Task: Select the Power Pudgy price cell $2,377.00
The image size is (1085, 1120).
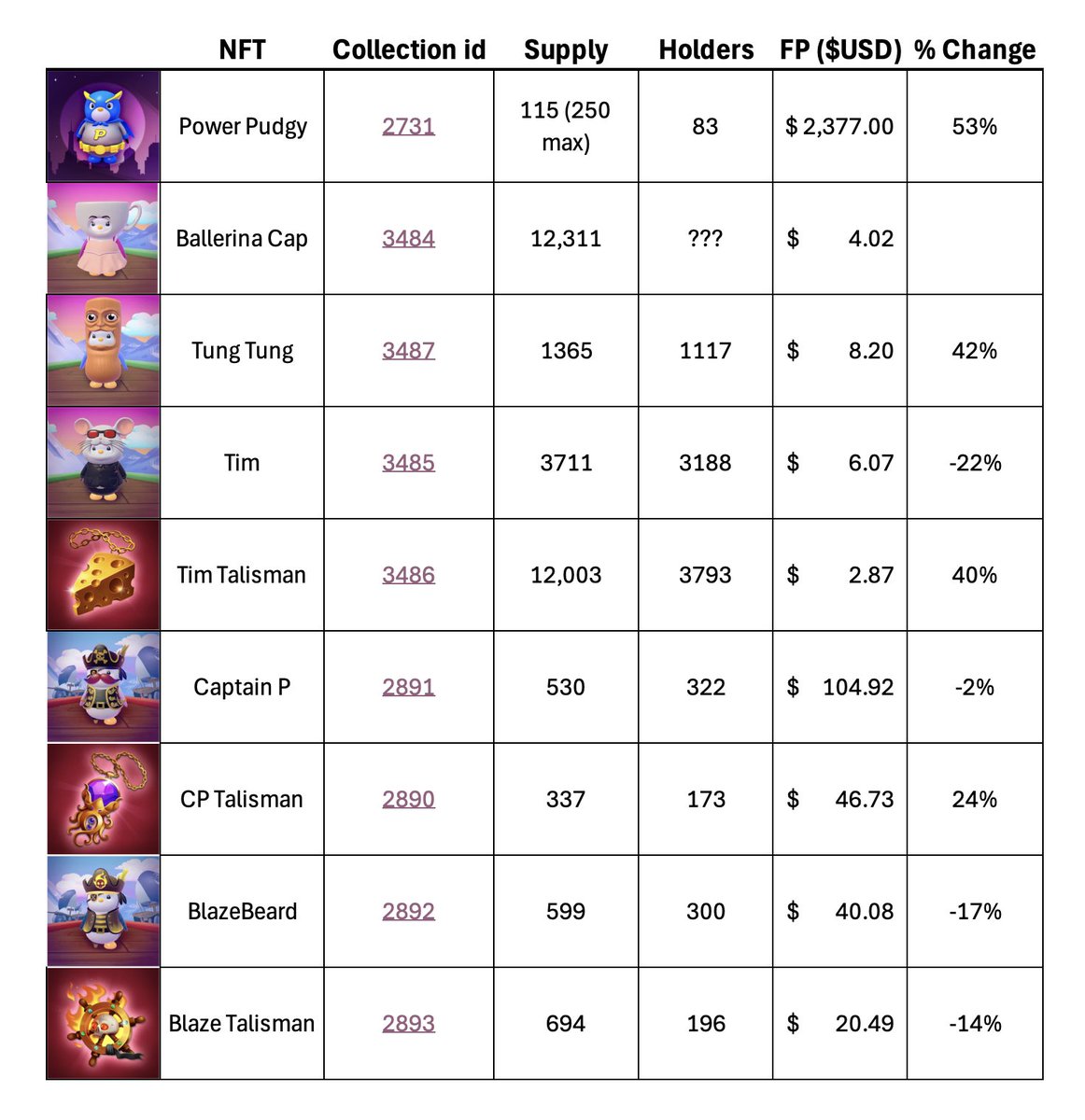Action: pyautogui.click(x=839, y=126)
